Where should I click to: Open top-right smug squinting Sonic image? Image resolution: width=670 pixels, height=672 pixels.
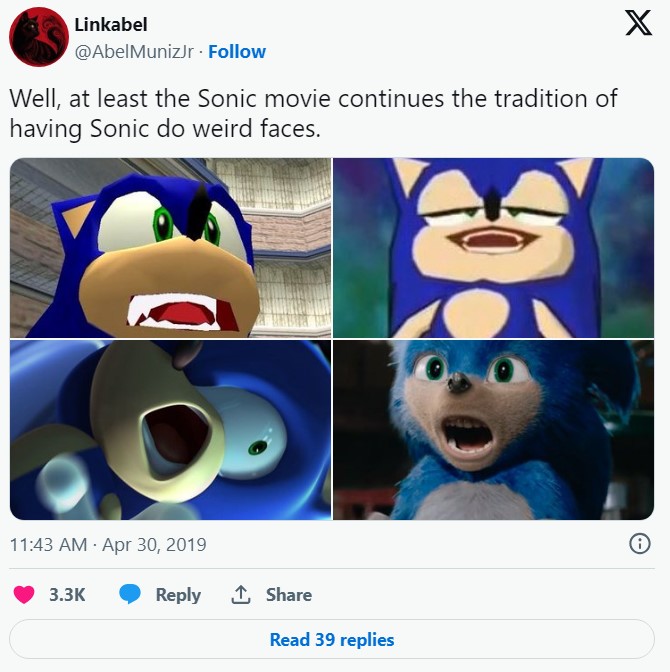click(x=493, y=247)
